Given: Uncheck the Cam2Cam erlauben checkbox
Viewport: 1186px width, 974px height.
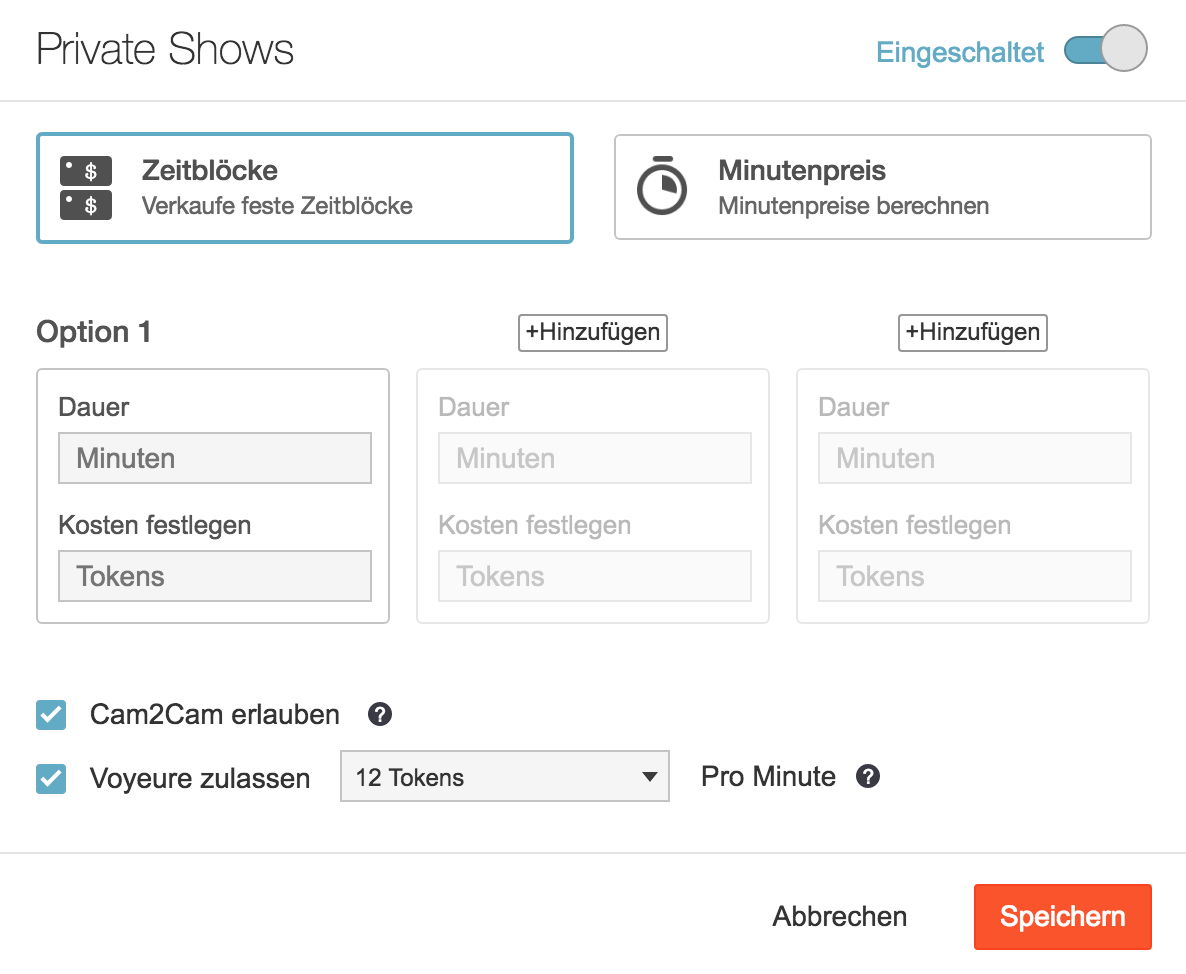Looking at the screenshot, I should (51, 716).
